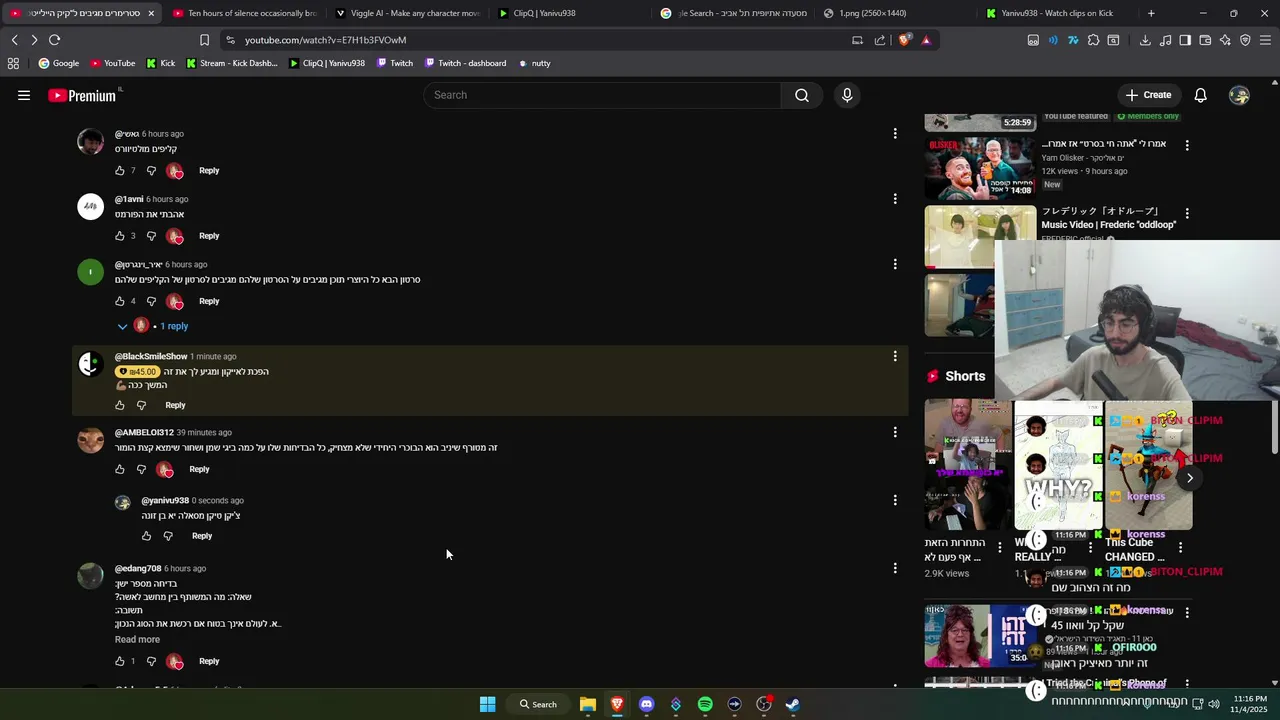Open YouTube notifications bell

tap(1200, 95)
